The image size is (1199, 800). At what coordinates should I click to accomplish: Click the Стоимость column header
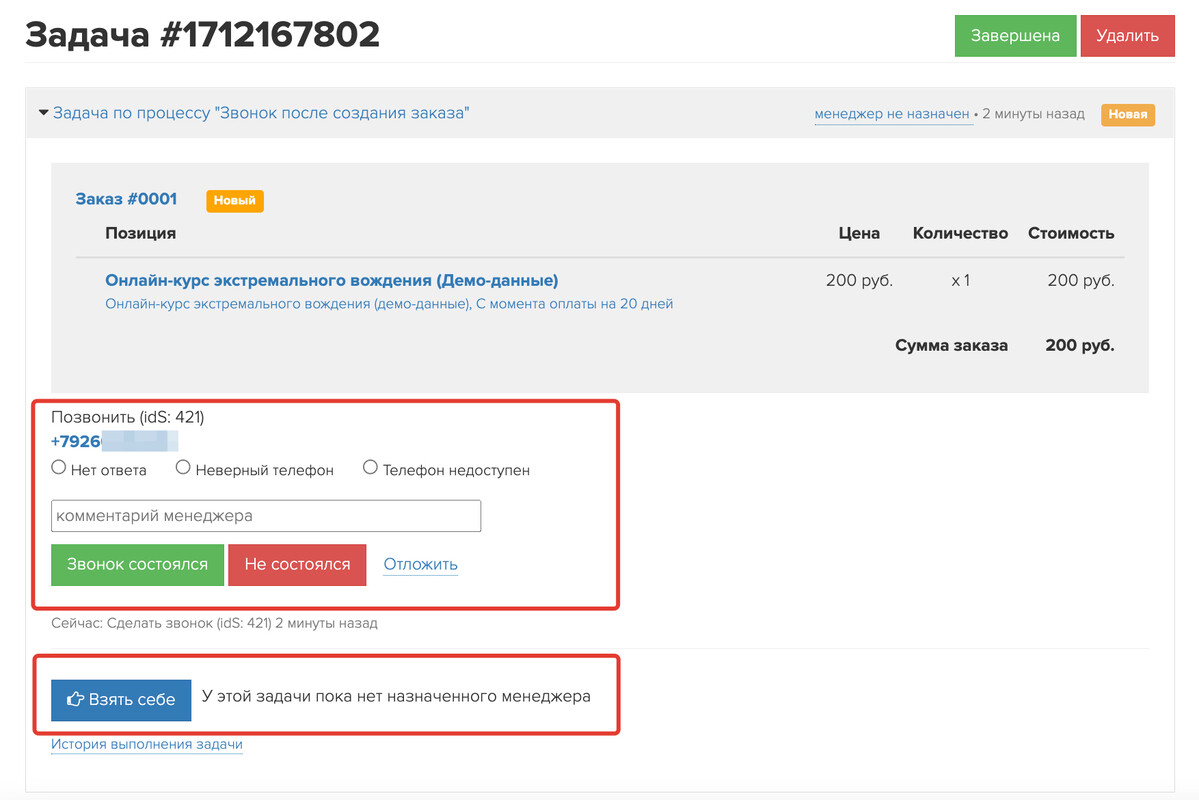point(1071,233)
